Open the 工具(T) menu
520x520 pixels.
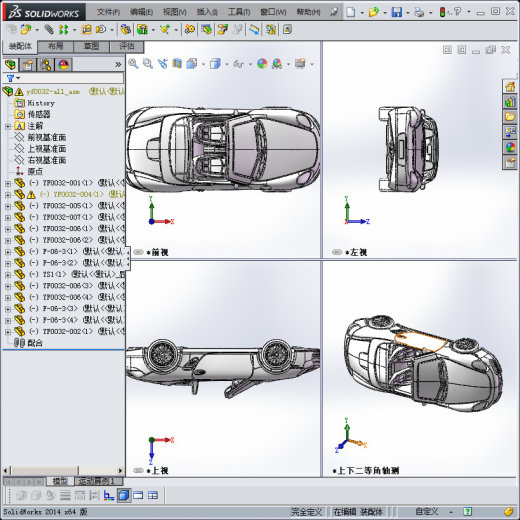pos(239,12)
